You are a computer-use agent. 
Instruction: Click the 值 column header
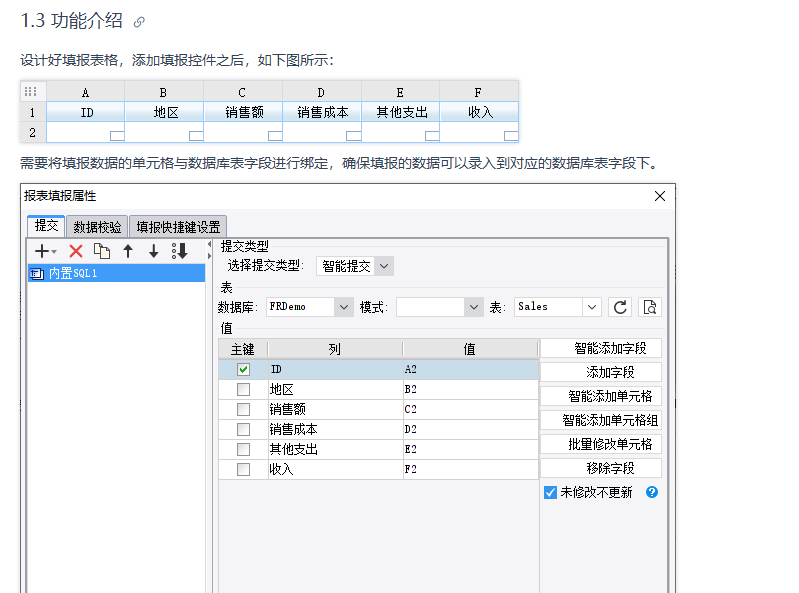[470, 349]
